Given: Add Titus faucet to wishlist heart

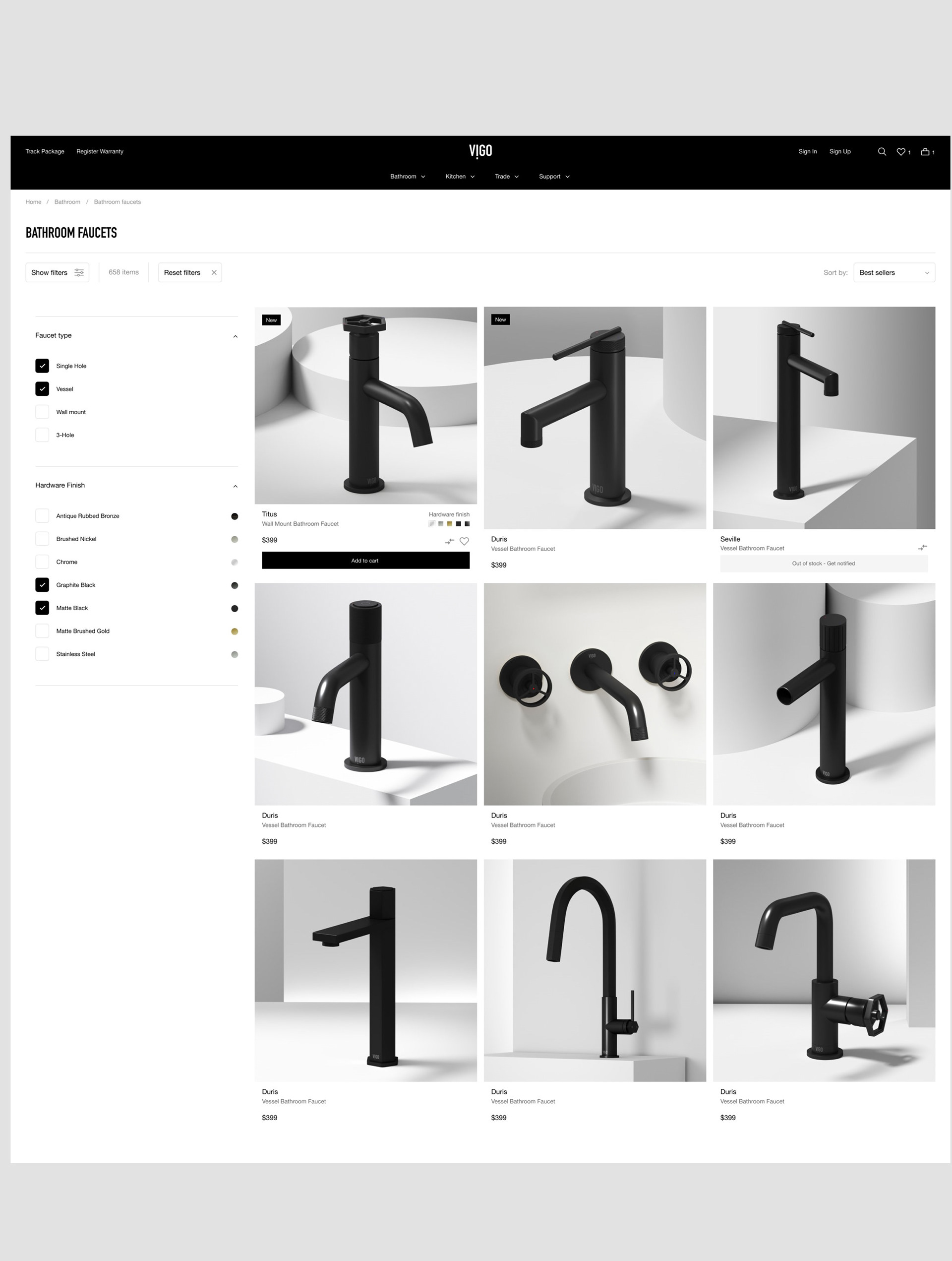Looking at the screenshot, I should [x=464, y=541].
